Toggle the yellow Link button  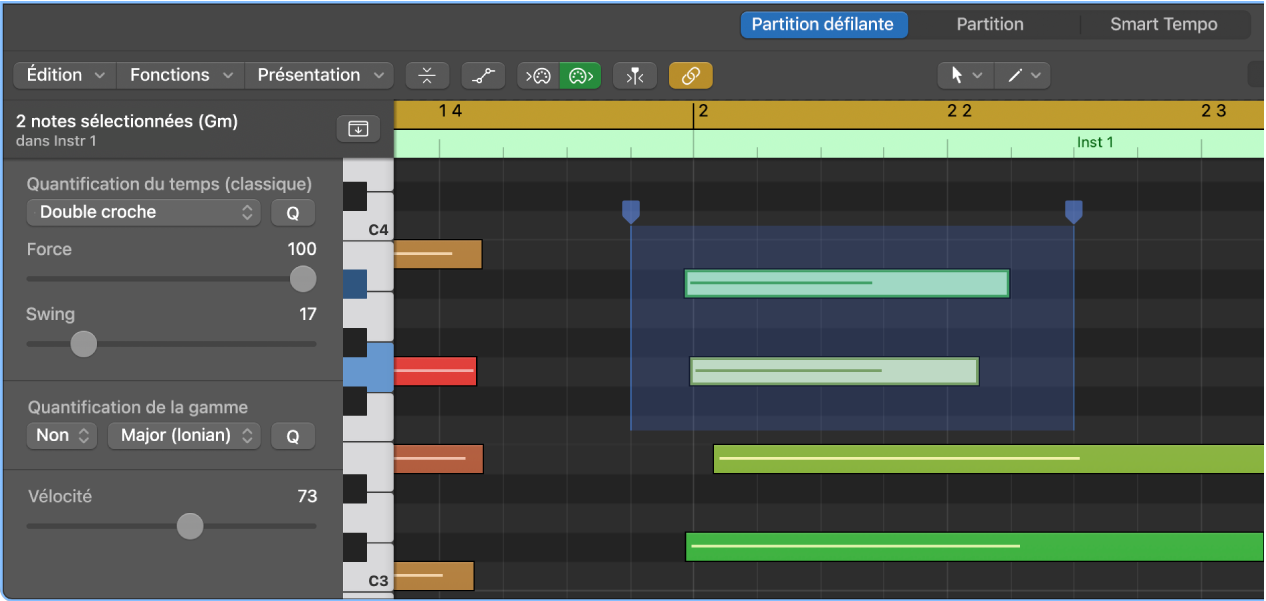[x=690, y=75]
